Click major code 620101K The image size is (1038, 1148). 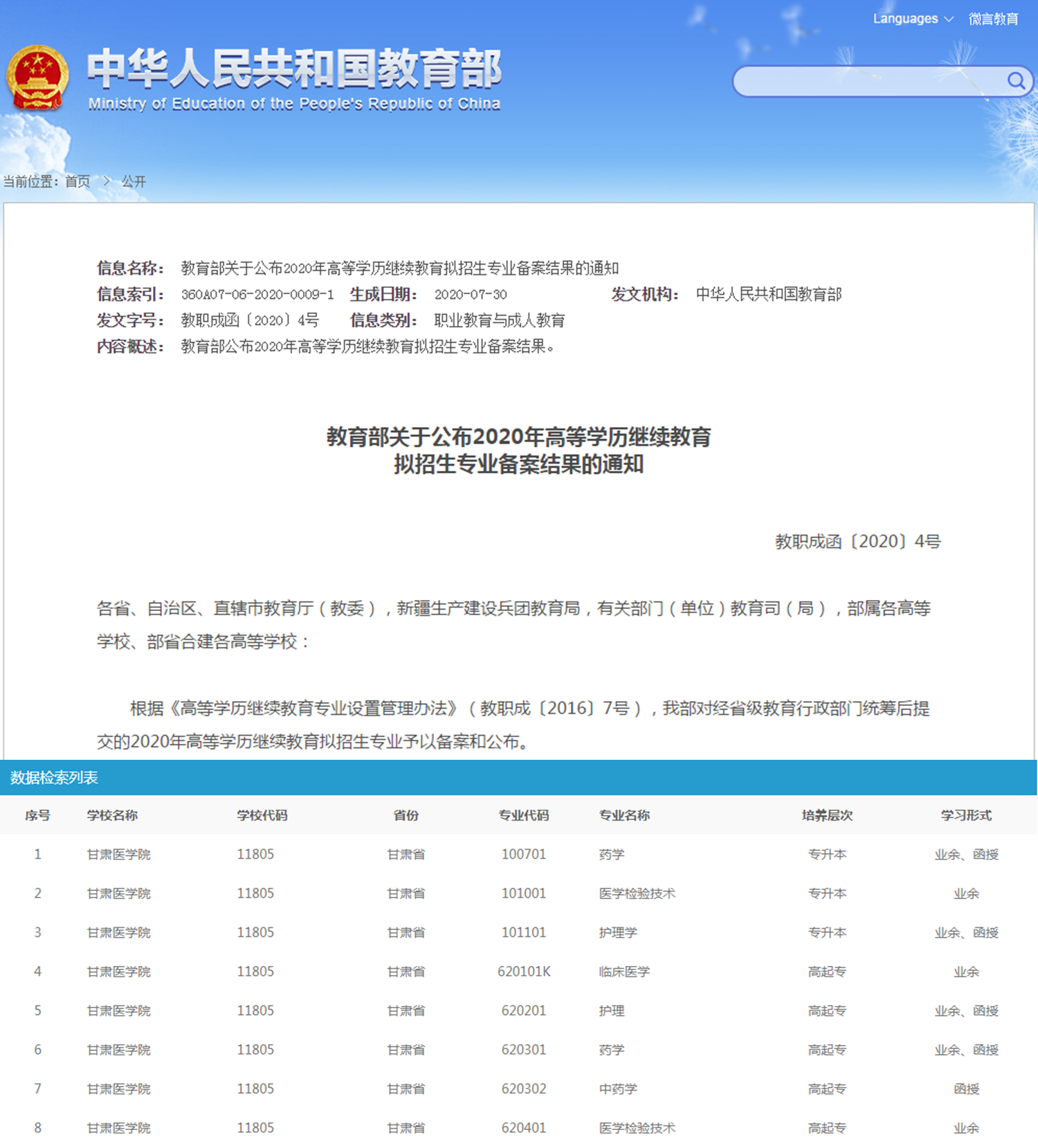[x=524, y=972]
